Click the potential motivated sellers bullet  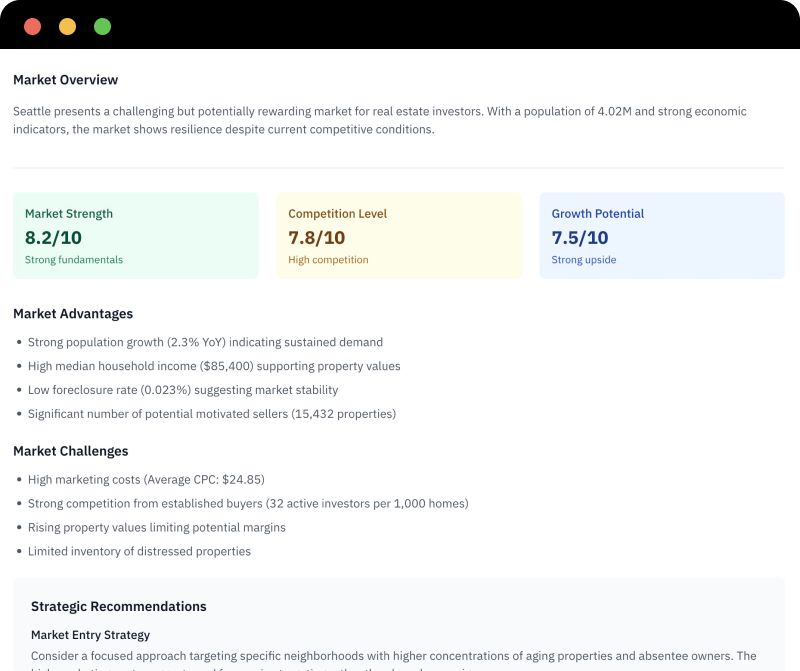coord(212,414)
